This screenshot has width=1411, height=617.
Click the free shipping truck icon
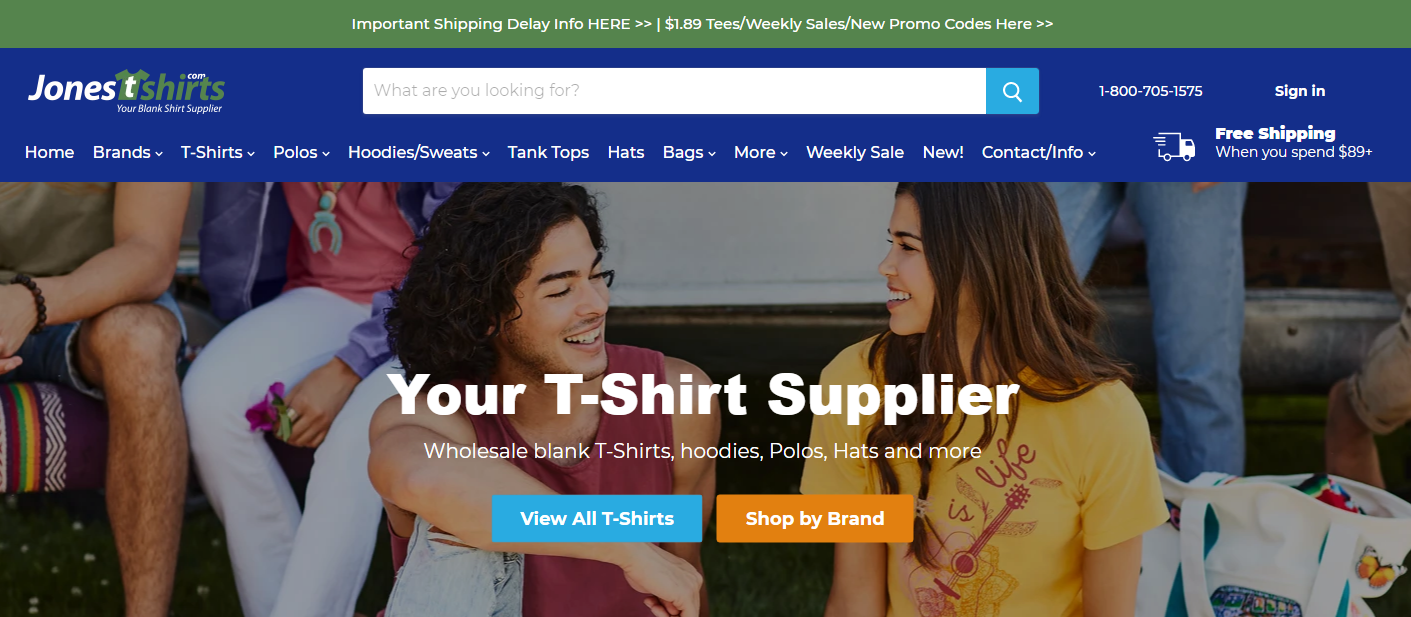(1174, 147)
